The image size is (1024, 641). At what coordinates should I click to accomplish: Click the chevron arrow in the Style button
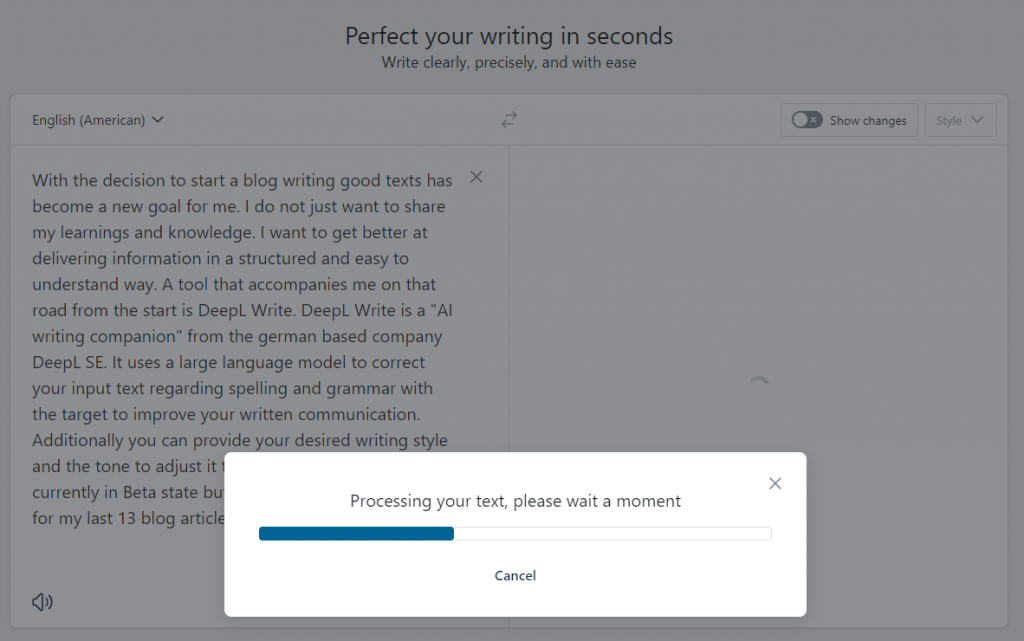(x=977, y=121)
